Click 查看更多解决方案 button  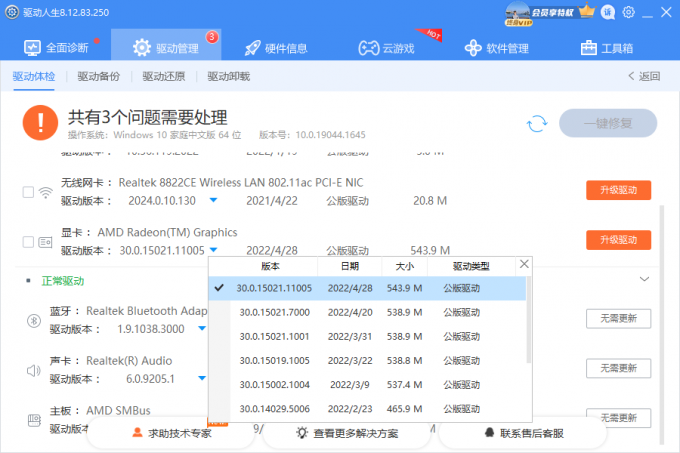pos(347,433)
